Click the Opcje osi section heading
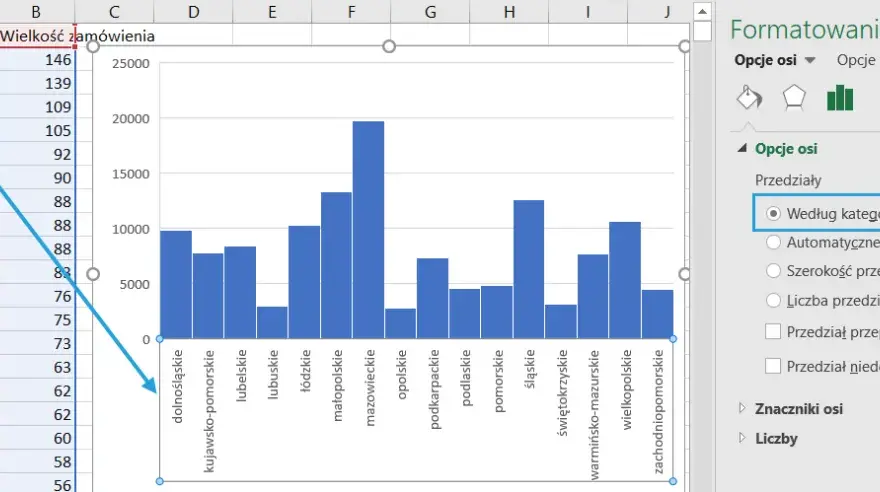 786,149
